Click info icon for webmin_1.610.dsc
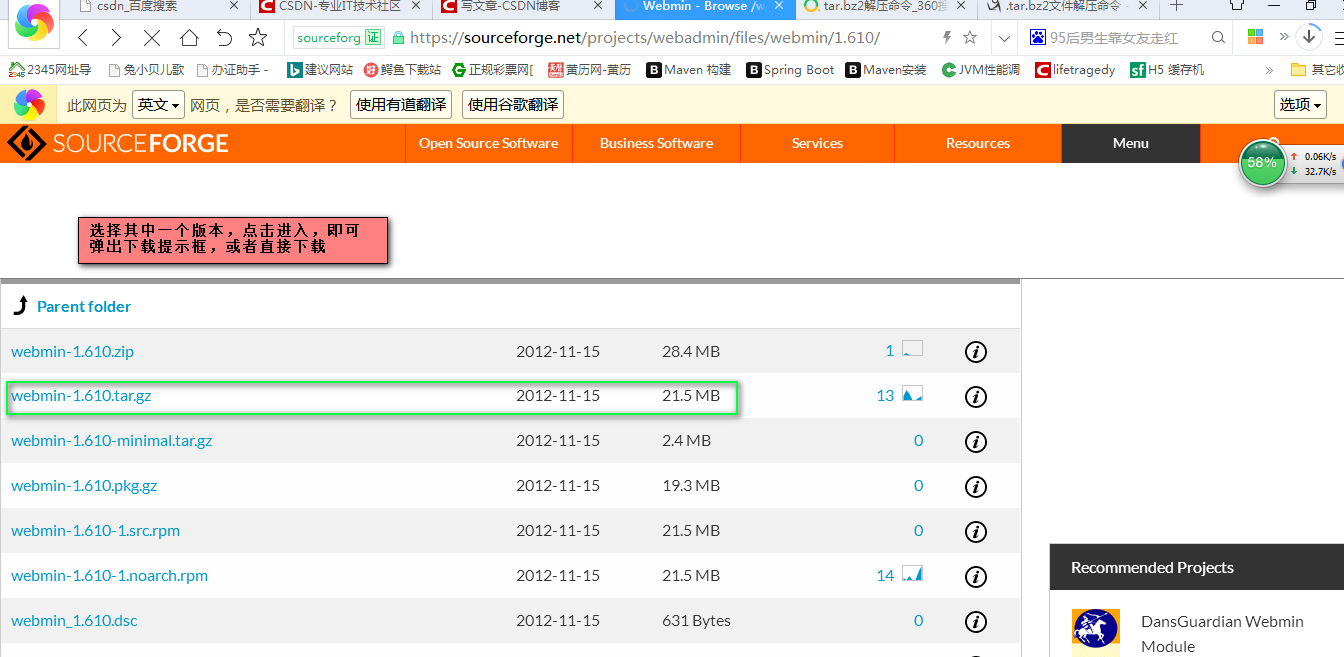 pos(976,622)
